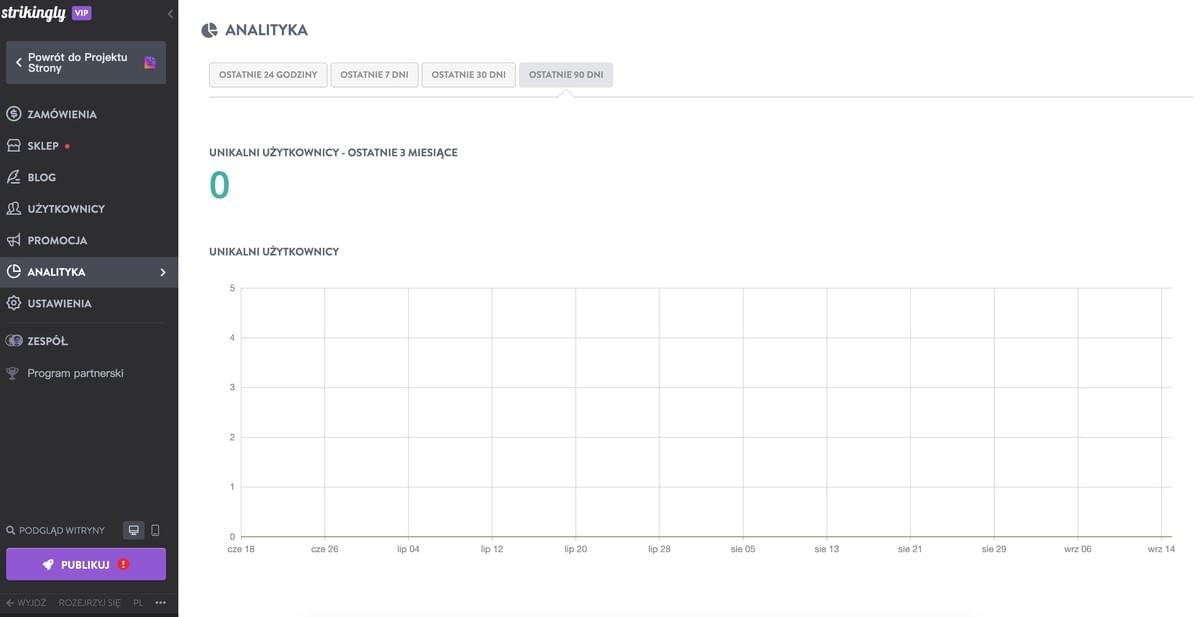The width and height of the screenshot is (1200, 617).
Task: Select the Ostatnie 90 dni tab
Action: 566,75
